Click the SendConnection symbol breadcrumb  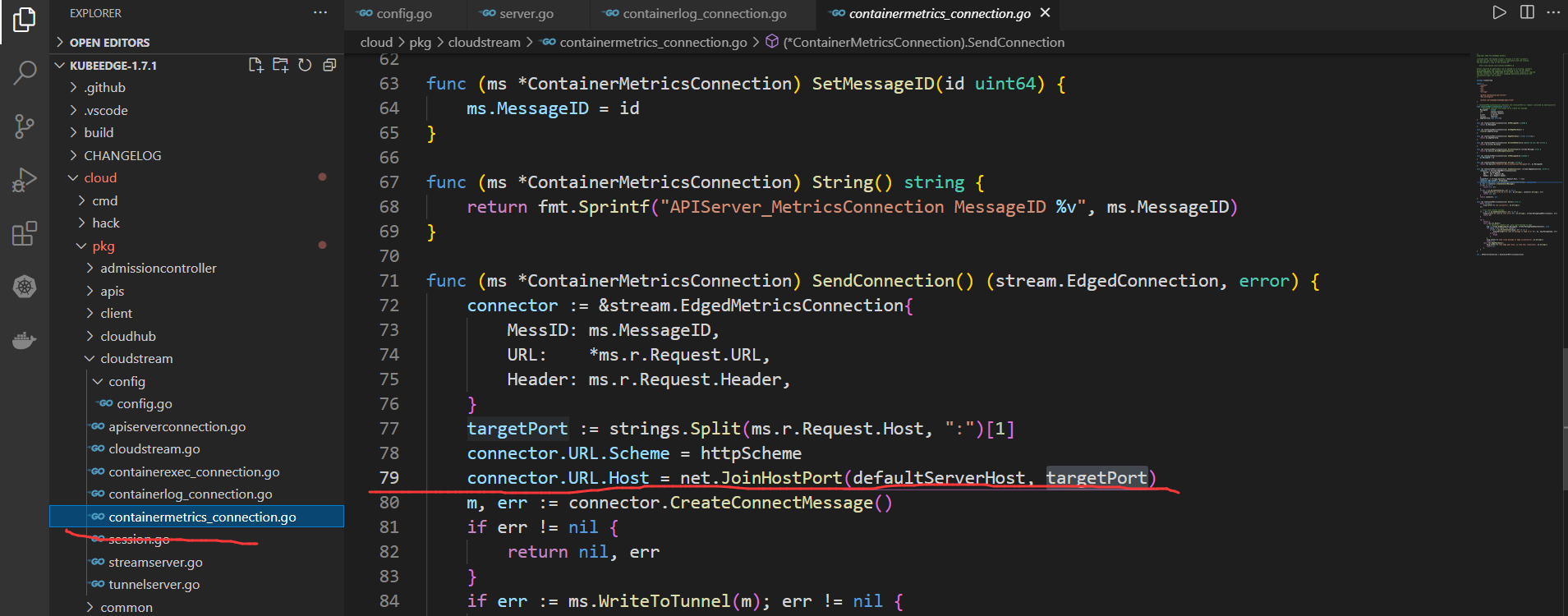pos(915,42)
